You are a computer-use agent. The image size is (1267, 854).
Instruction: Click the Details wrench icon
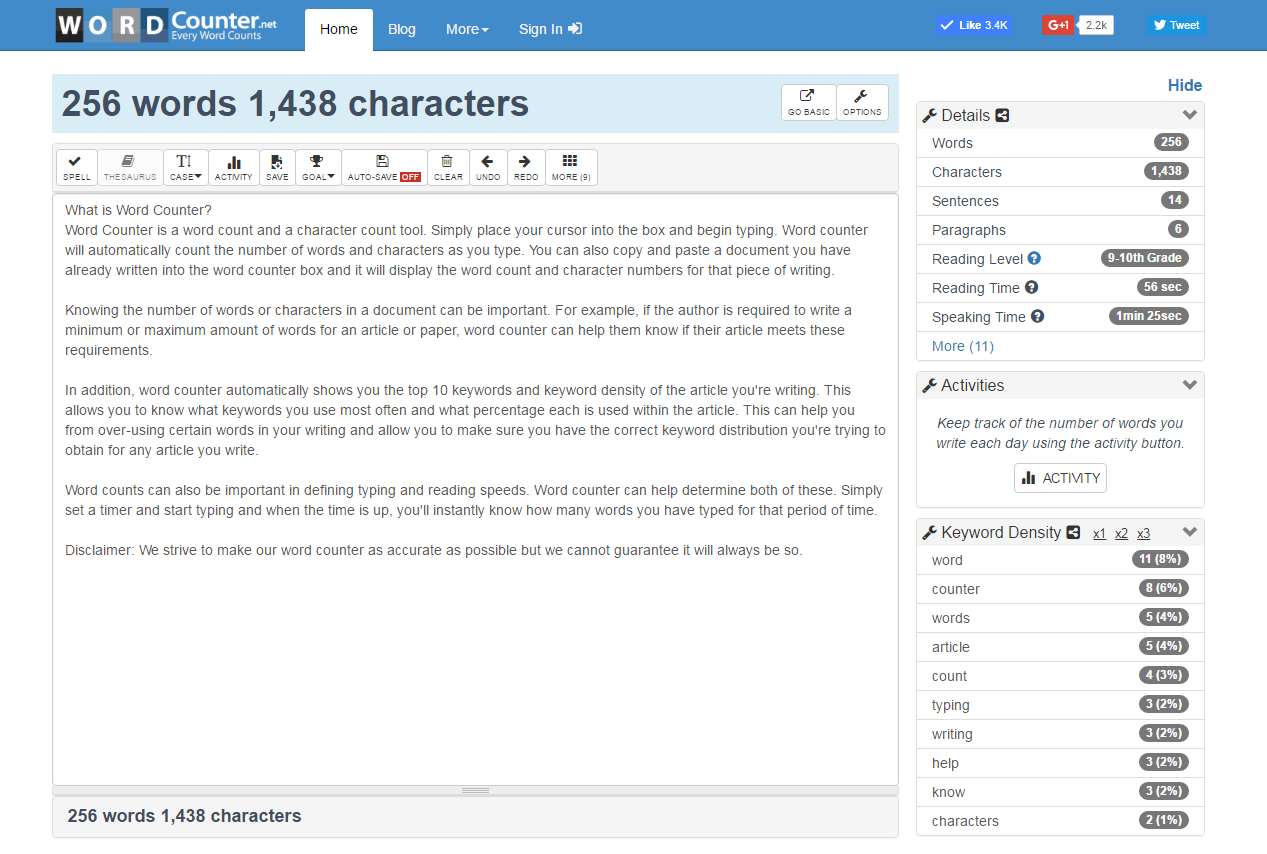pyautogui.click(x=929, y=116)
